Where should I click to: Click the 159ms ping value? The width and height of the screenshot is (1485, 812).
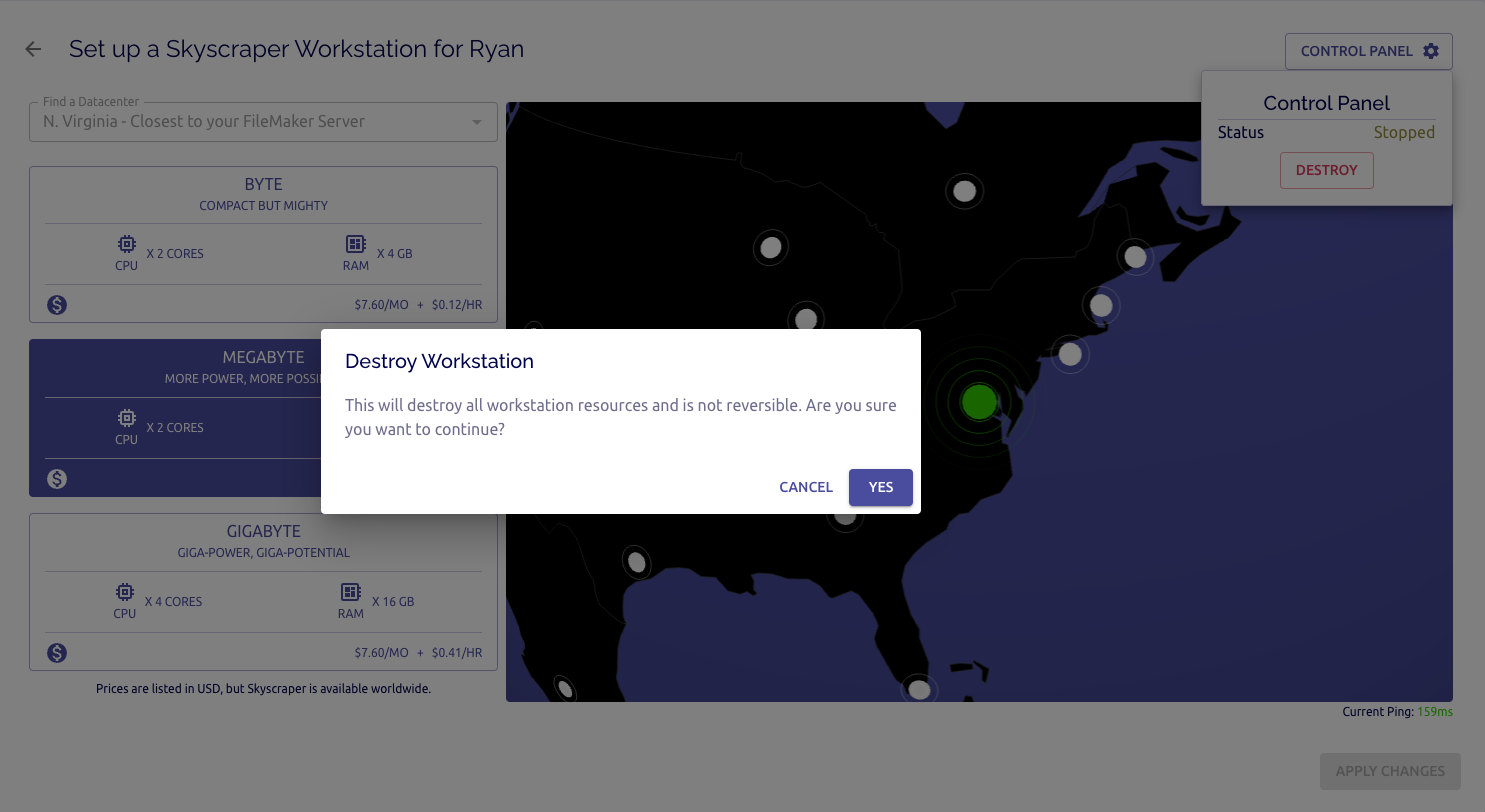point(1435,712)
